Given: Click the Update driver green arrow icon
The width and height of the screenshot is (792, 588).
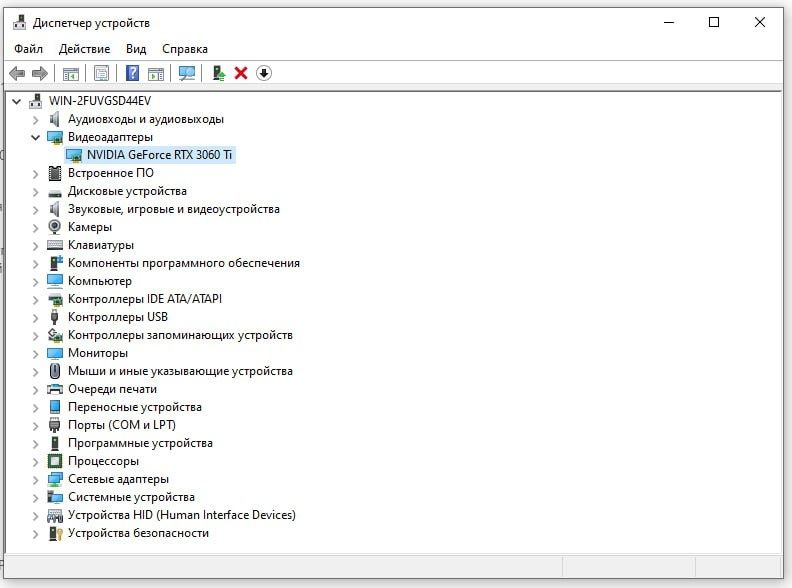Looking at the screenshot, I should (218, 74).
